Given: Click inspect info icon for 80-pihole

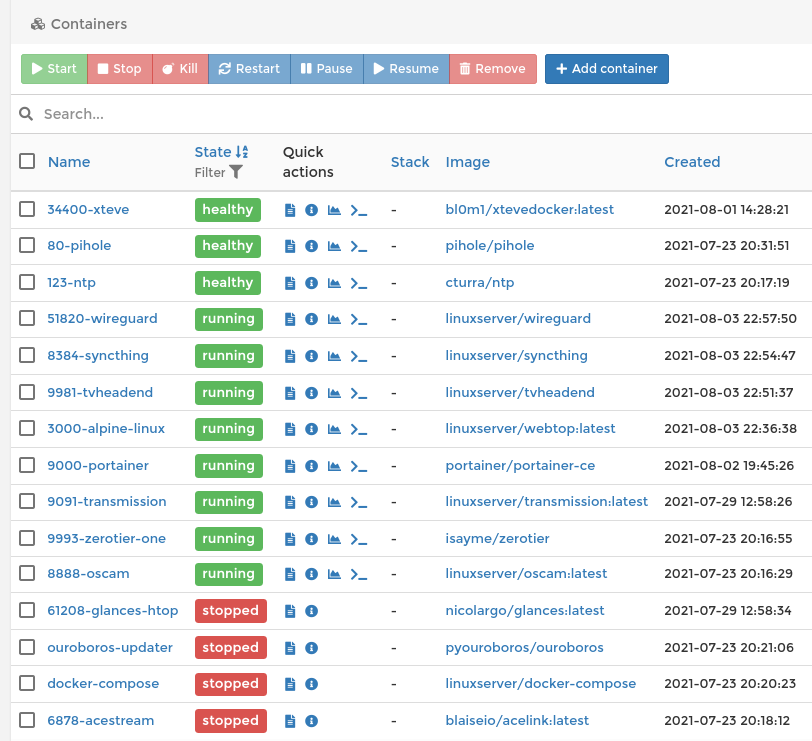Looking at the screenshot, I should (x=311, y=246).
